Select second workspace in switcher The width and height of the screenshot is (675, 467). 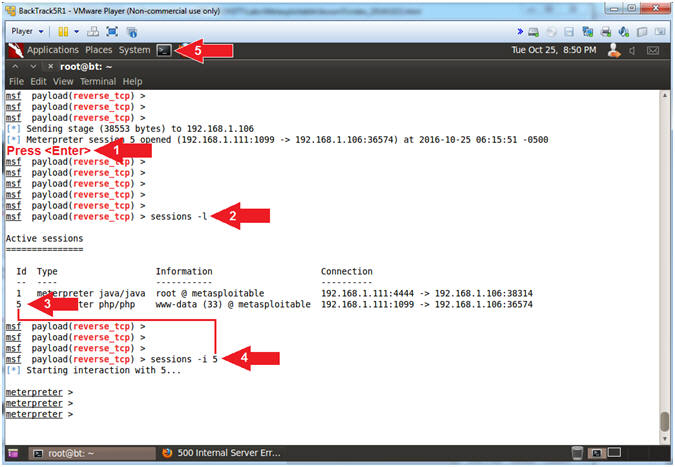614,453
